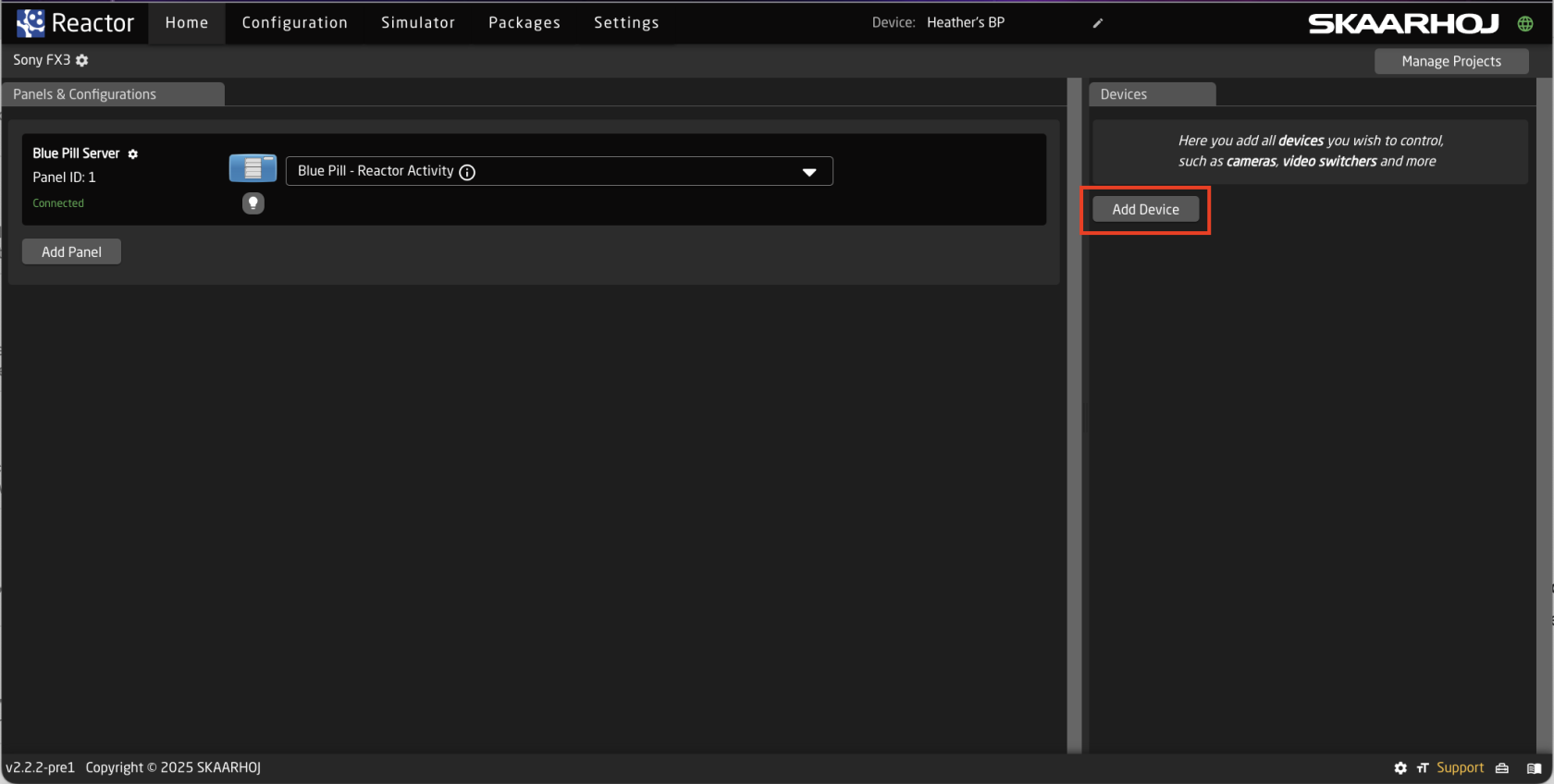
Task: Expand the Blue Pill configuration dropdown
Action: [809, 172]
